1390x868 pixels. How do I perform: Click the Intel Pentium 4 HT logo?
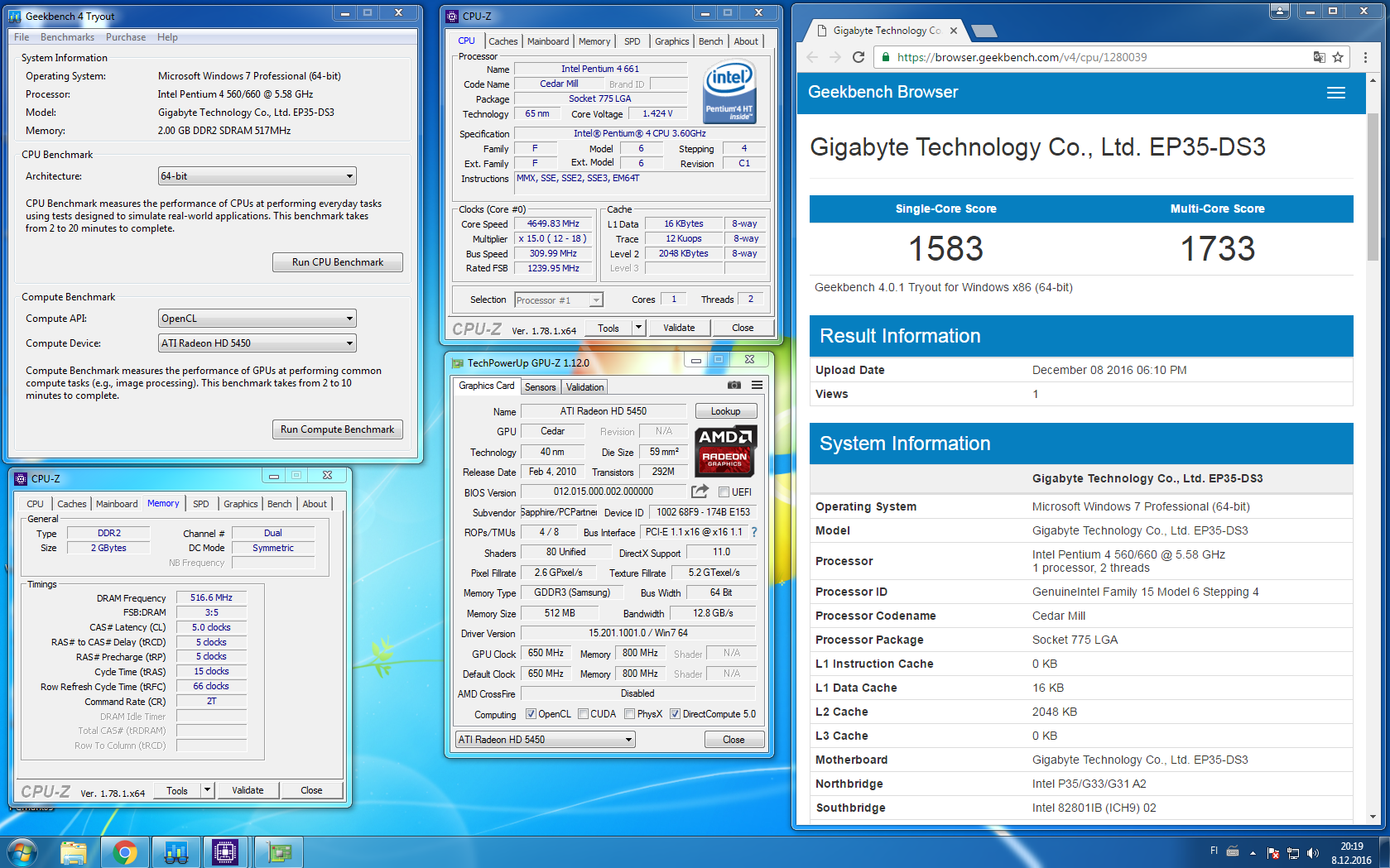[x=729, y=92]
